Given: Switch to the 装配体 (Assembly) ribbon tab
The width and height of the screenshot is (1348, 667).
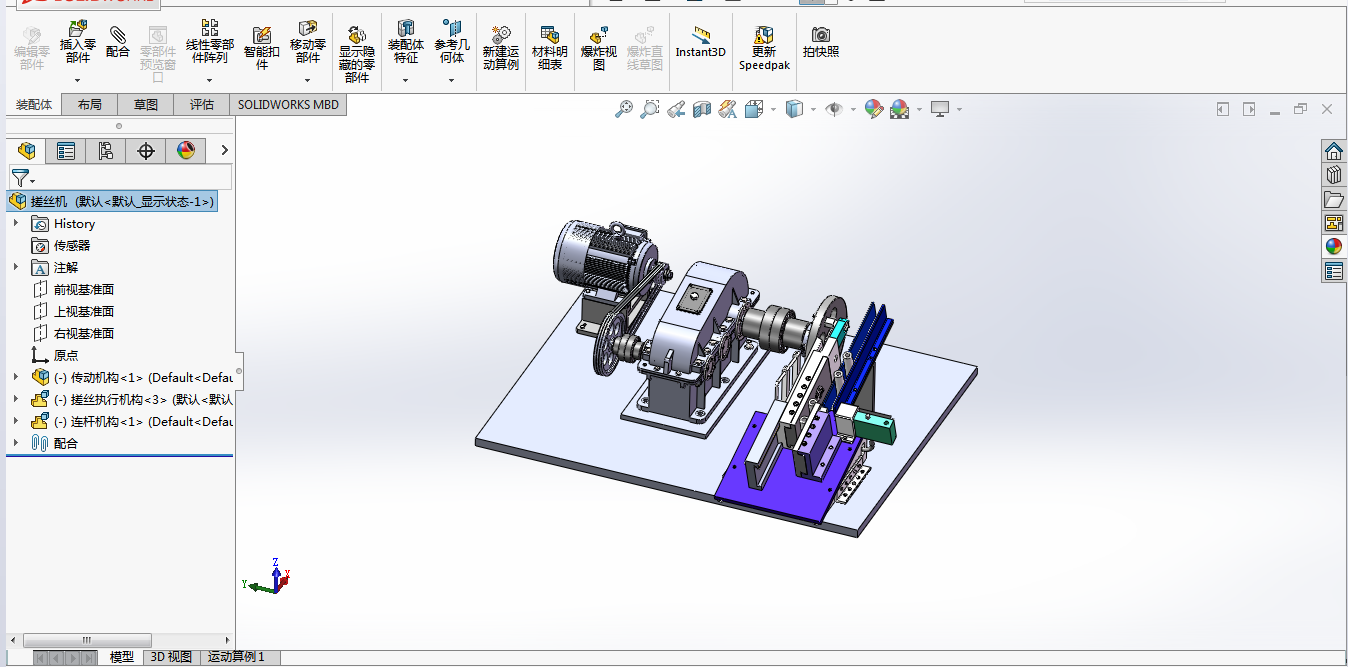Looking at the screenshot, I should coord(34,104).
